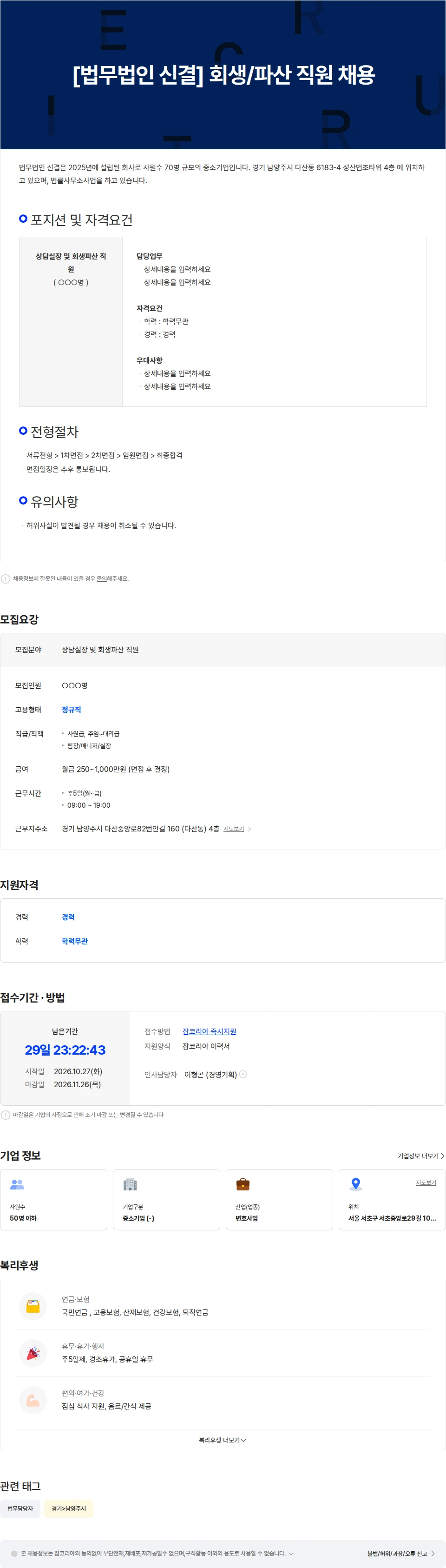Click the 위치 map pin icon
446x1568 pixels.
356,1184
